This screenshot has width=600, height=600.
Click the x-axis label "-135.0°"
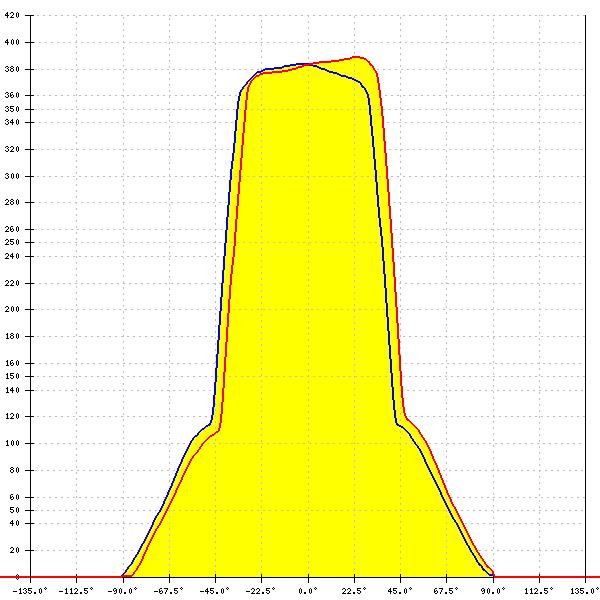30,591
